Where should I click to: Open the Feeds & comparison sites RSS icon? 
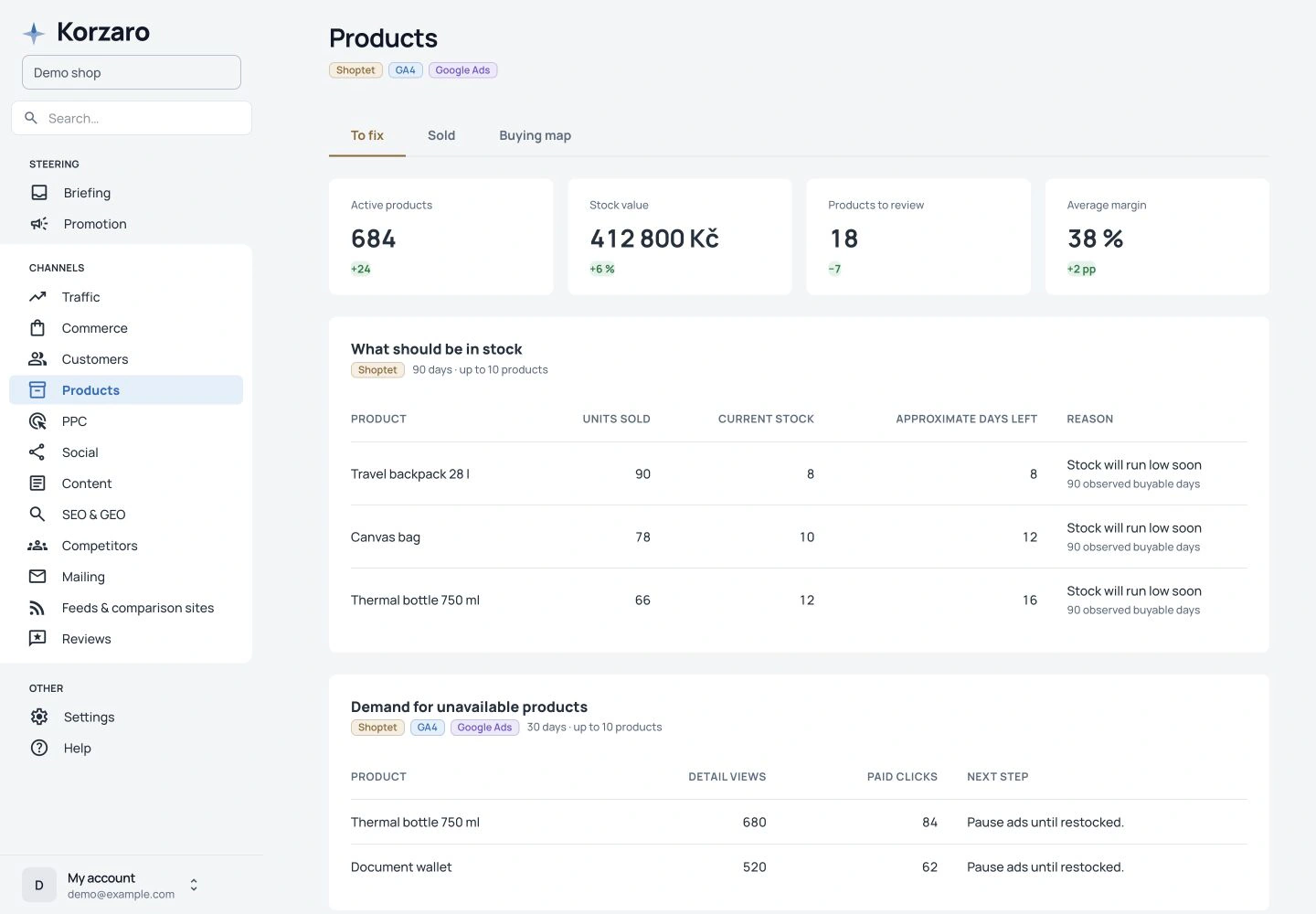pyautogui.click(x=37, y=608)
